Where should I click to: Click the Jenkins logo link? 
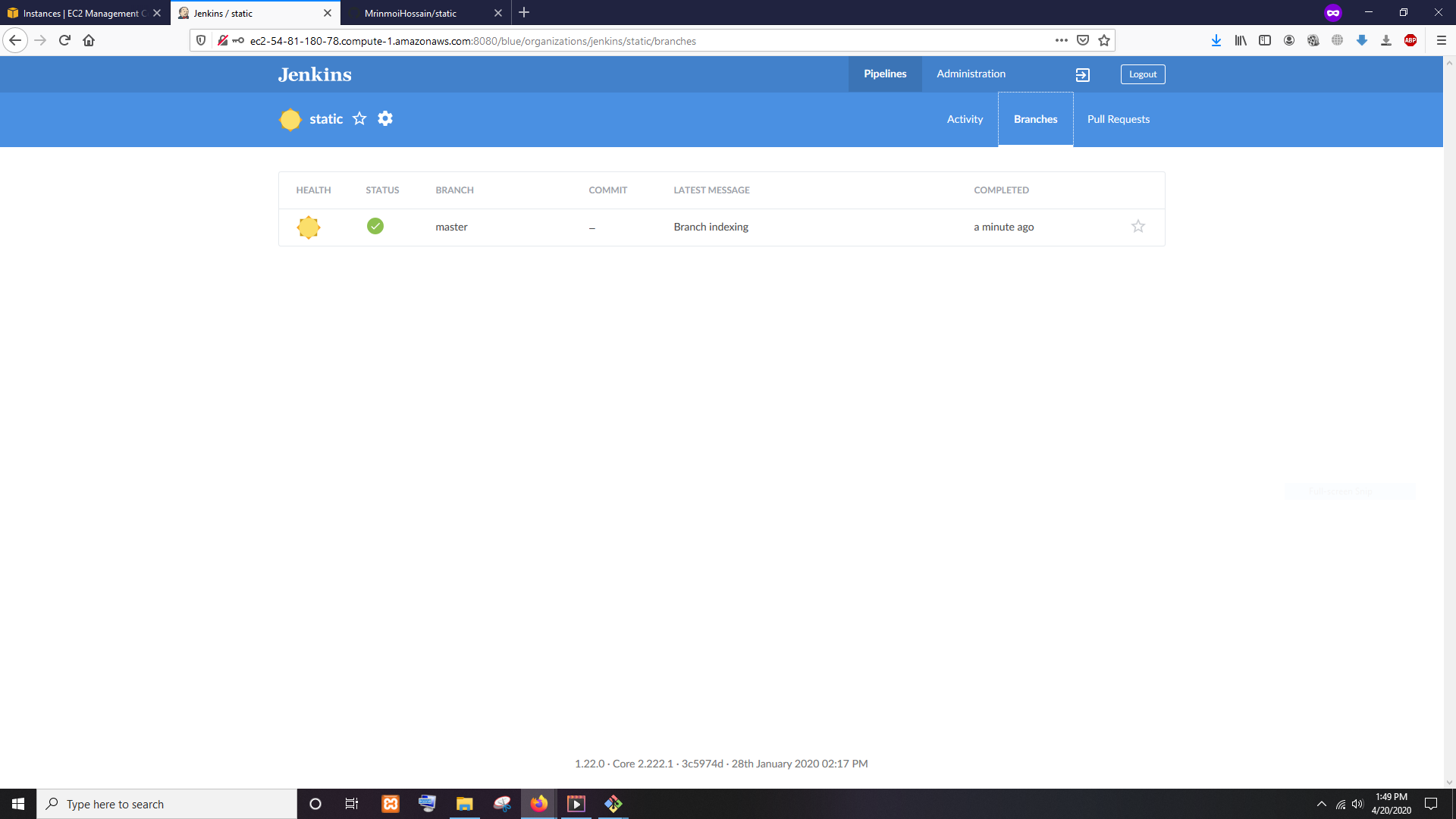point(315,74)
